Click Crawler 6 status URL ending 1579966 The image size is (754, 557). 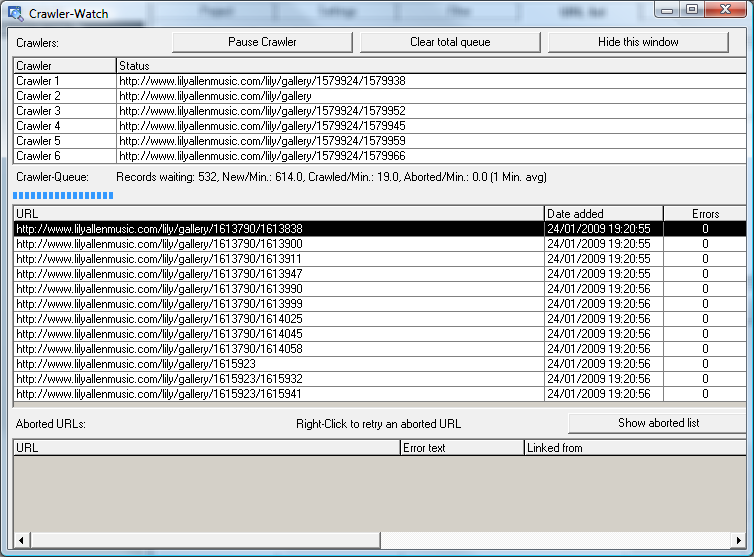[263, 156]
